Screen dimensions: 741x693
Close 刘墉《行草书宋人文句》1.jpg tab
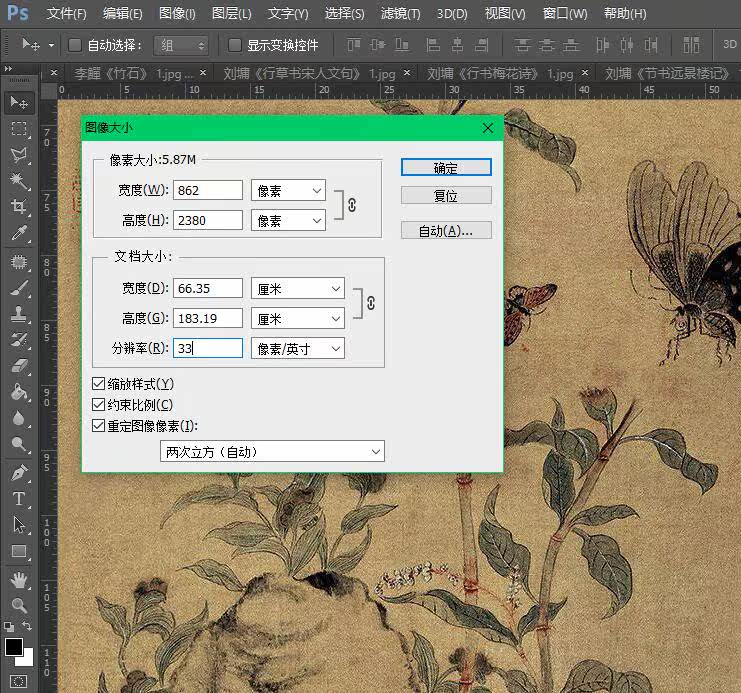click(x=407, y=73)
